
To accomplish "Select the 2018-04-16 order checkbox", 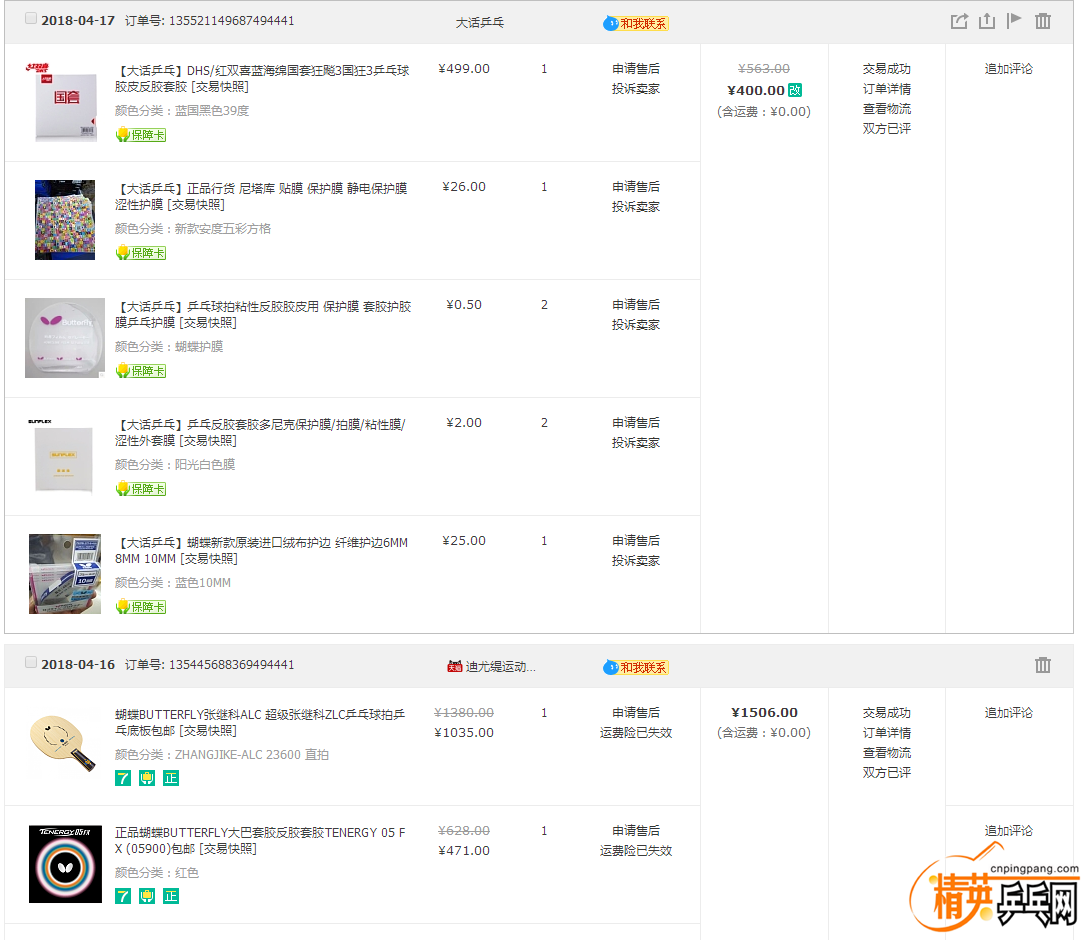I will tap(31, 662).
